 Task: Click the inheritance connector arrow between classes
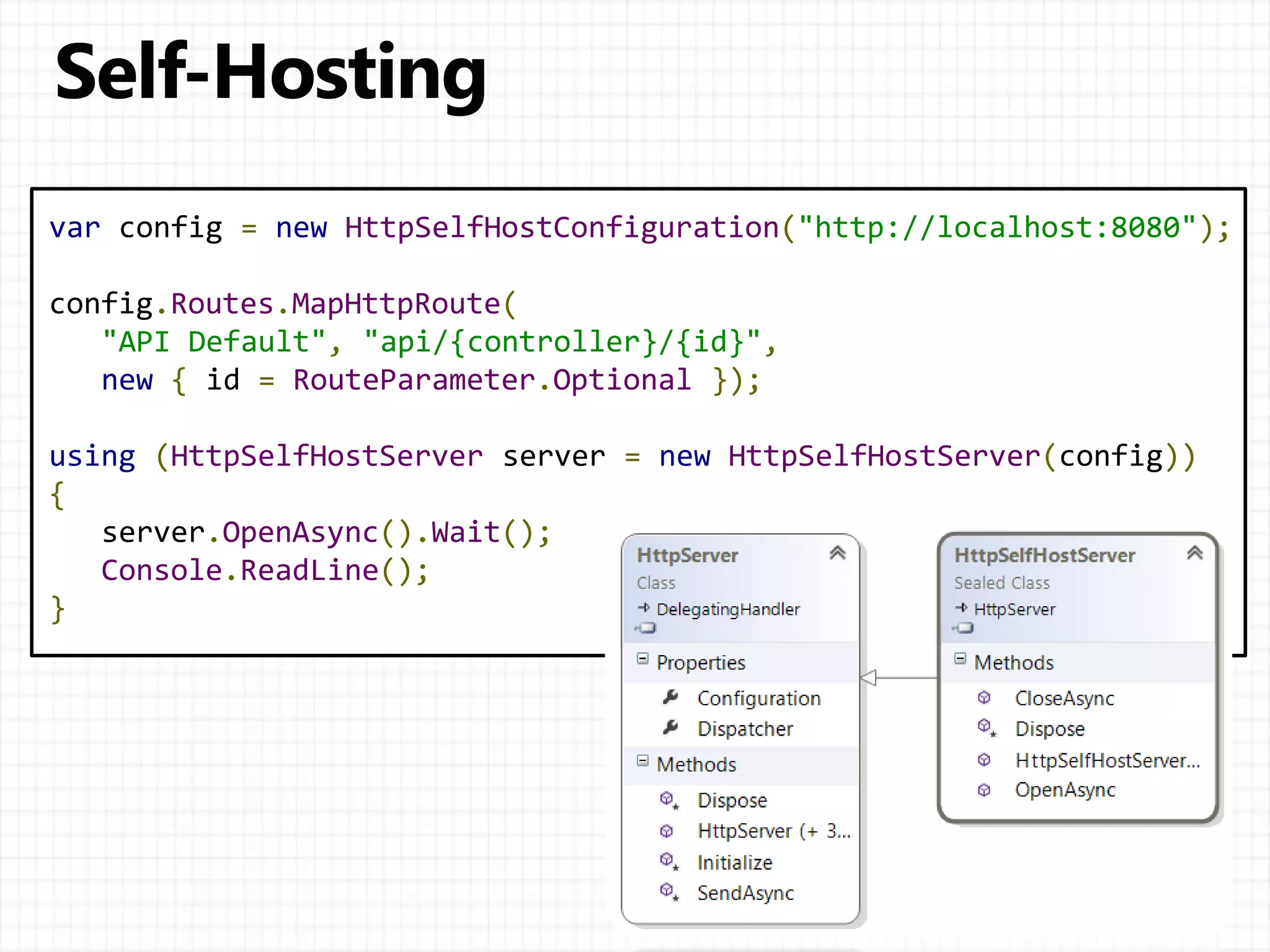[x=869, y=678]
